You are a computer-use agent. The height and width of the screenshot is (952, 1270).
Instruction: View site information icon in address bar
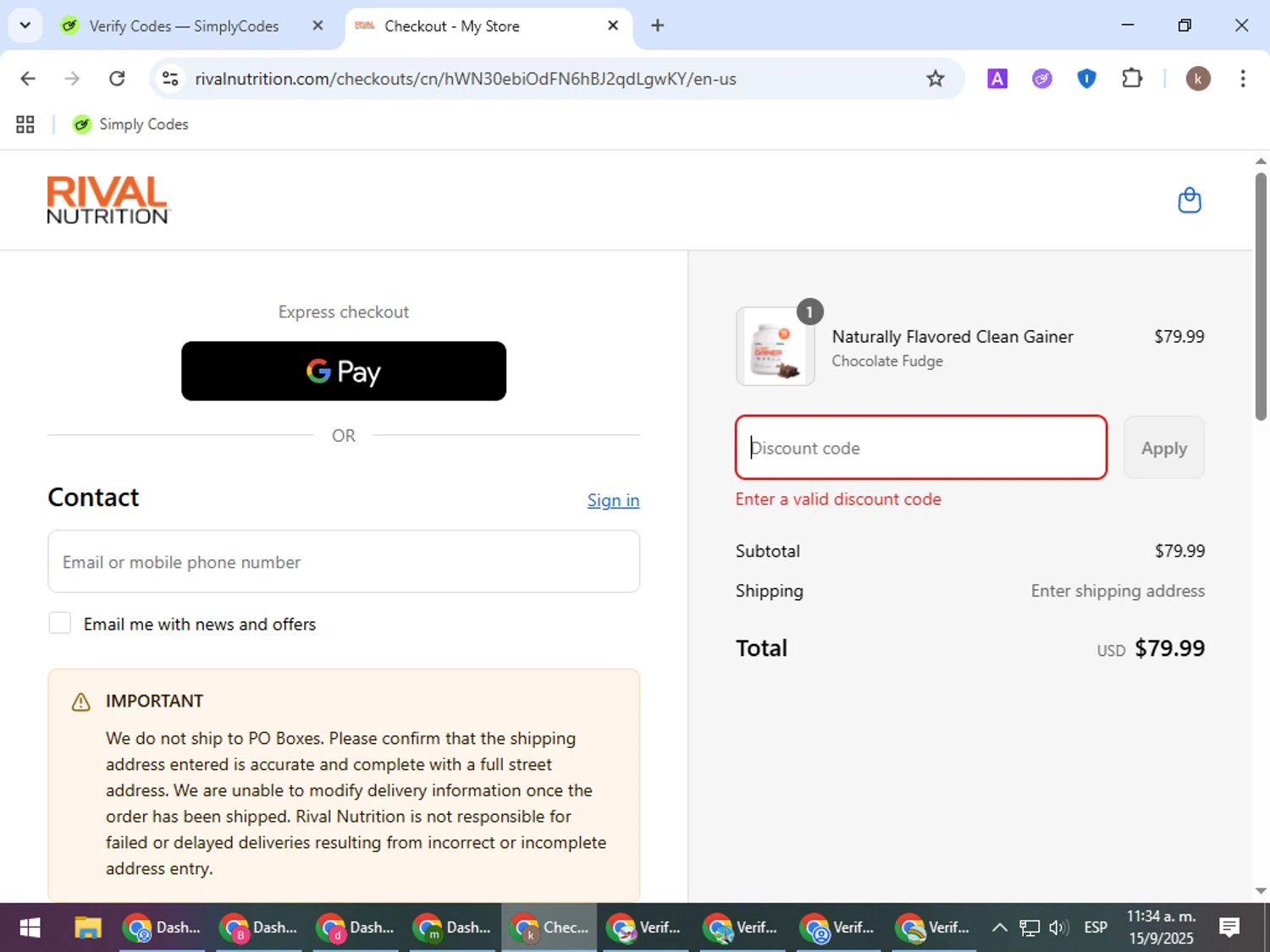pos(170,79)
